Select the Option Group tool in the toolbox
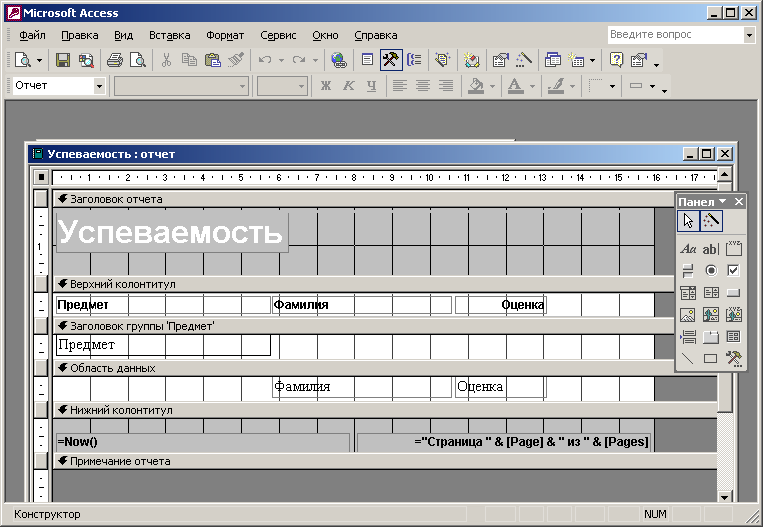 (733, 249)
